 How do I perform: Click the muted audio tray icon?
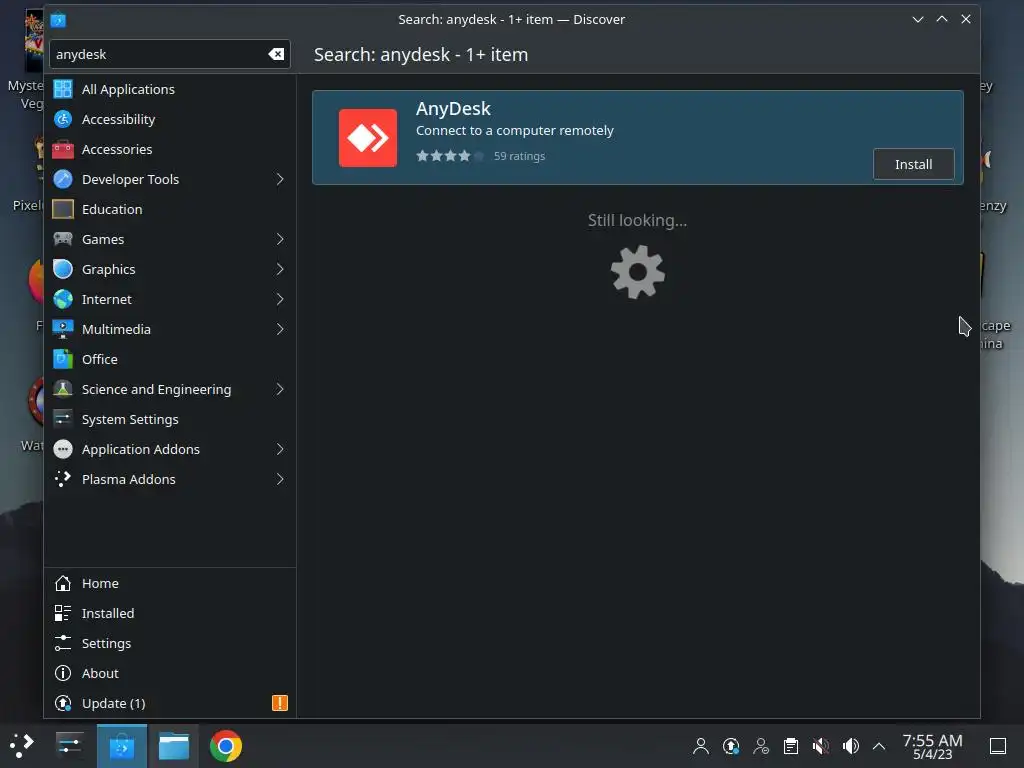pos(821,746)
